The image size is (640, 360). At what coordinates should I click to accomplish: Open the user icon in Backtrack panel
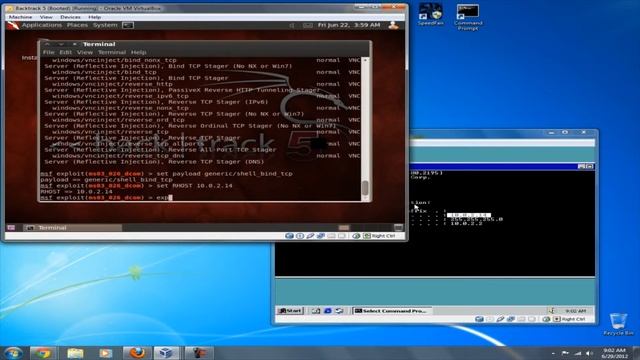pos(393,25)
